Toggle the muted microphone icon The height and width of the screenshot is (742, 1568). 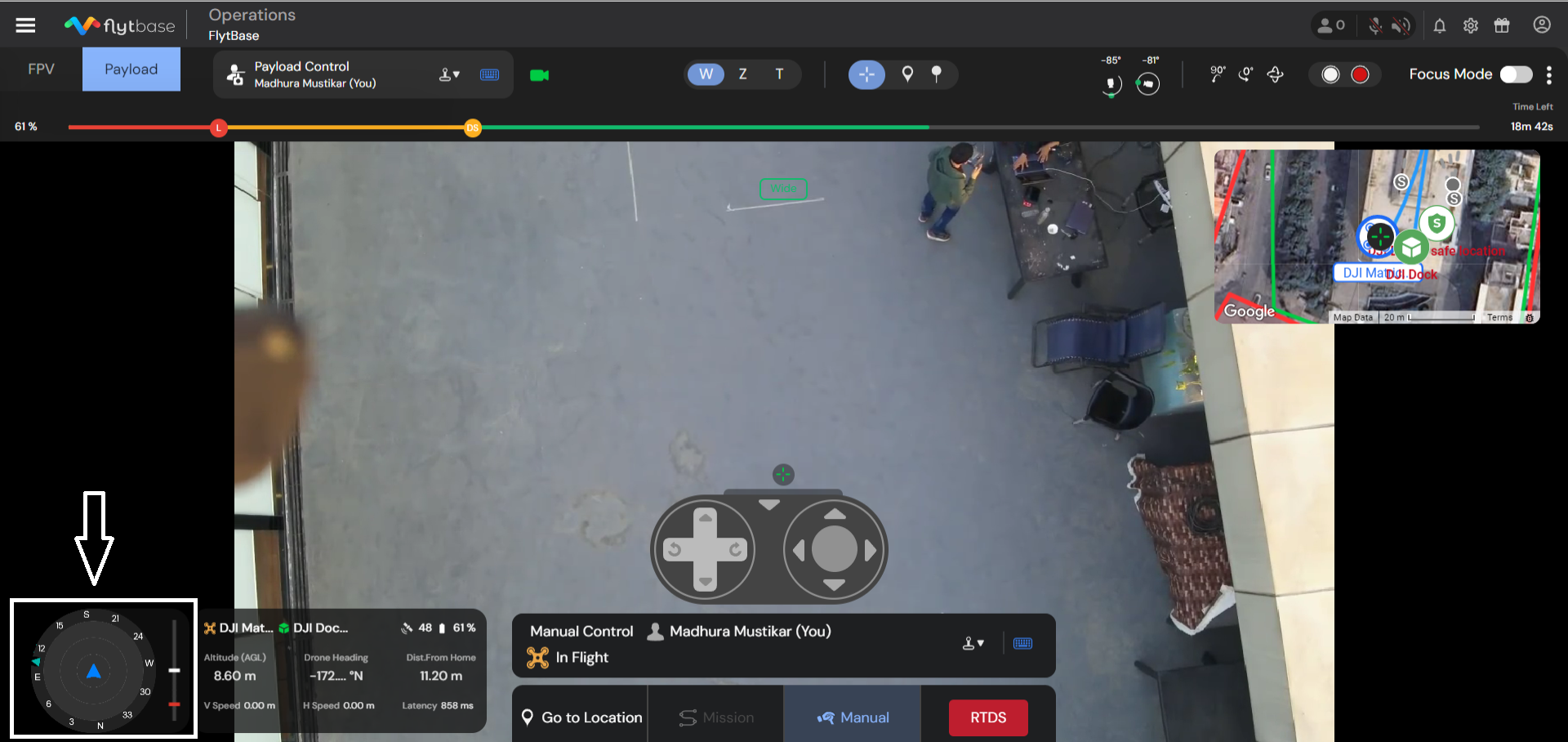(1375, 26)
